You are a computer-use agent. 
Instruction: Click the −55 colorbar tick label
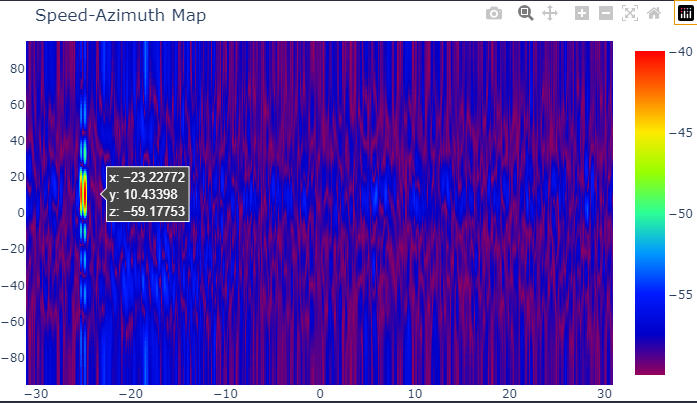681,295
